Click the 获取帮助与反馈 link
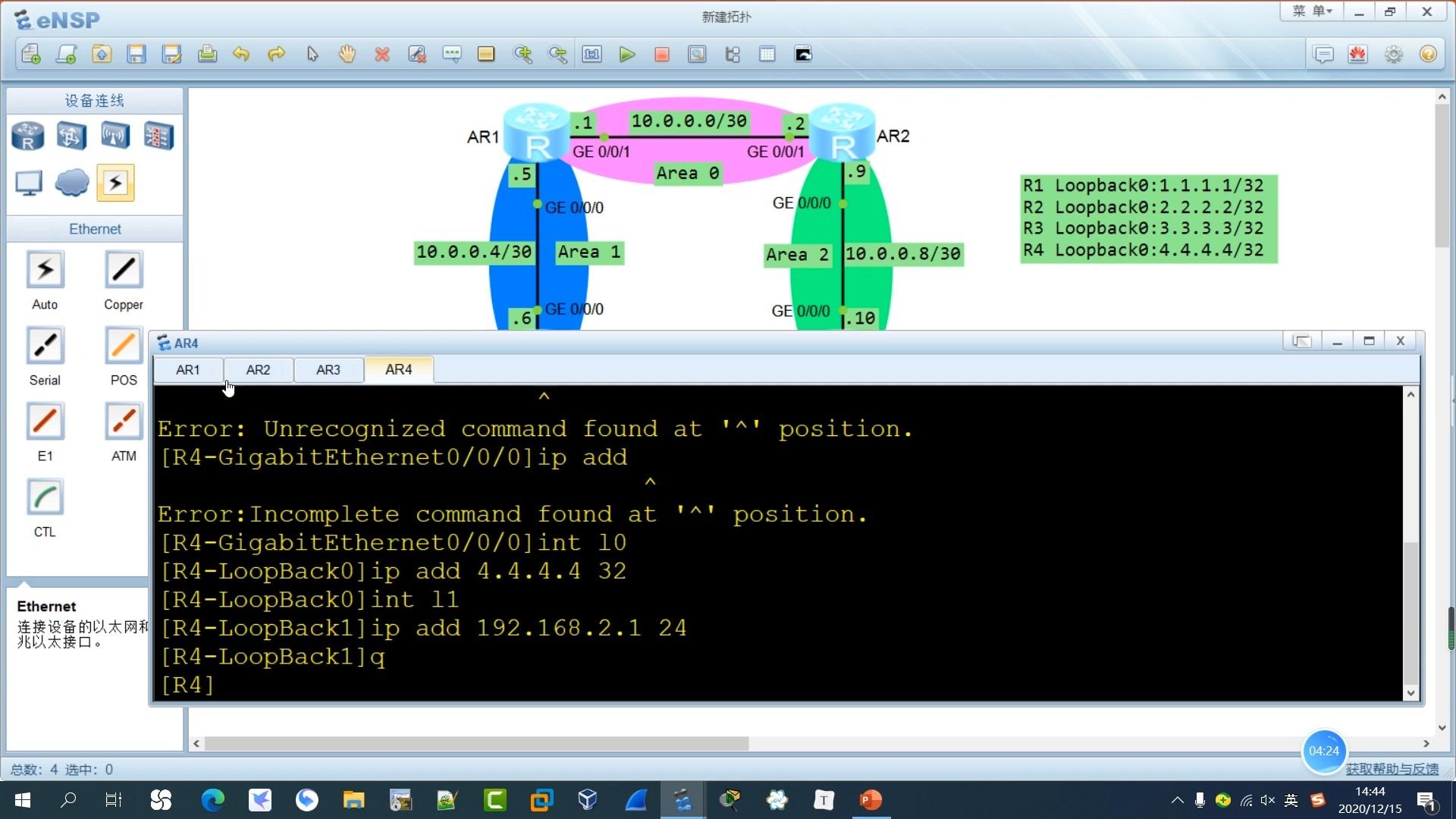 point(1392,769)
